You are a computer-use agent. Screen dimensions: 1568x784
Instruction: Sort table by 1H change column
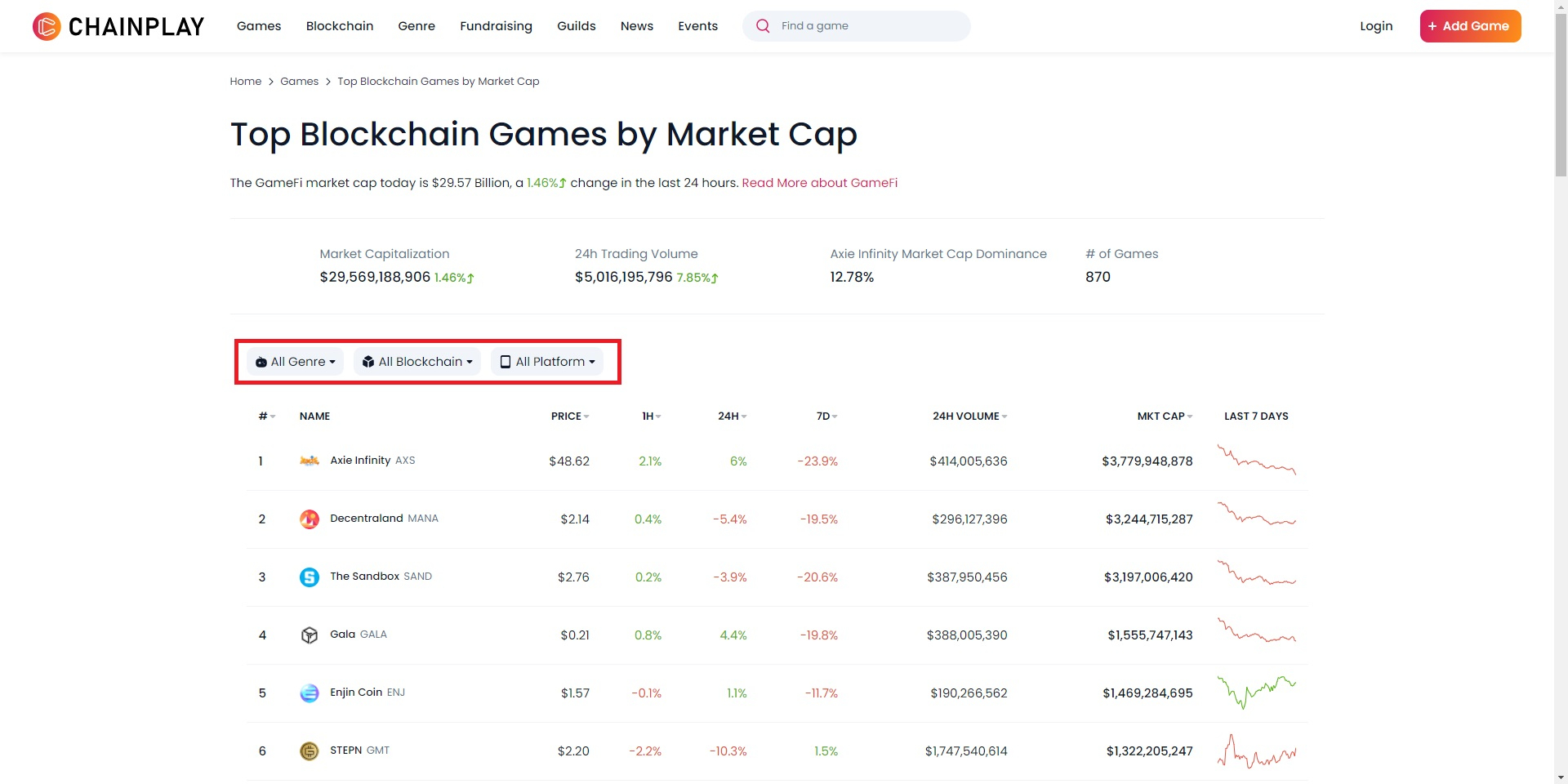tap(652, 416)
